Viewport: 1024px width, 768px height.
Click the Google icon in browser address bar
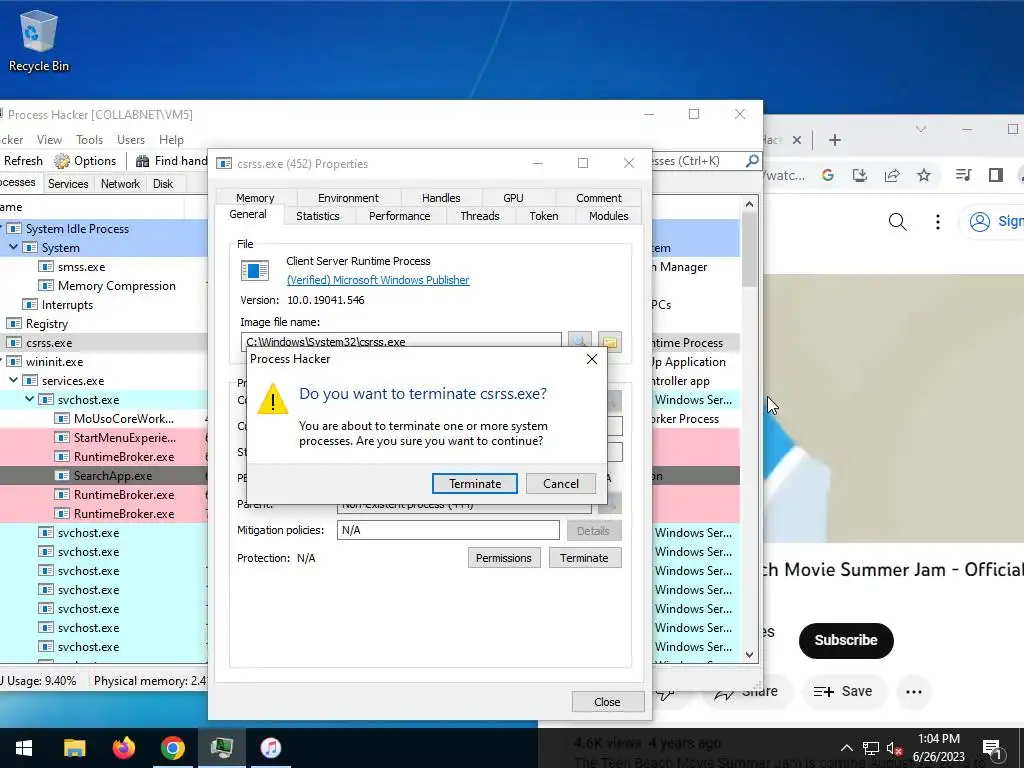(x=827, y=175)
